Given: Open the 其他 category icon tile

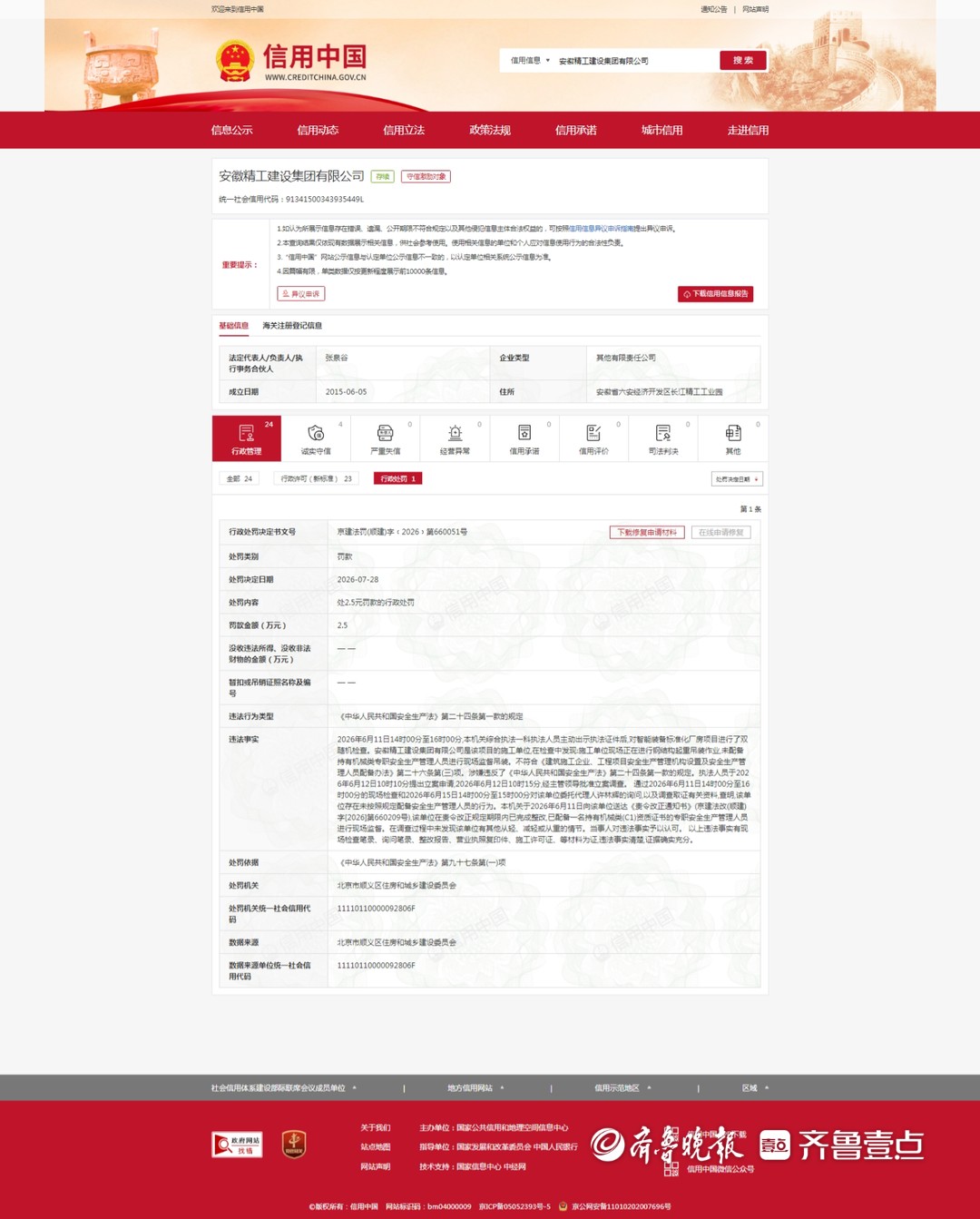Looking at the screenshot, I should (733, 438).
